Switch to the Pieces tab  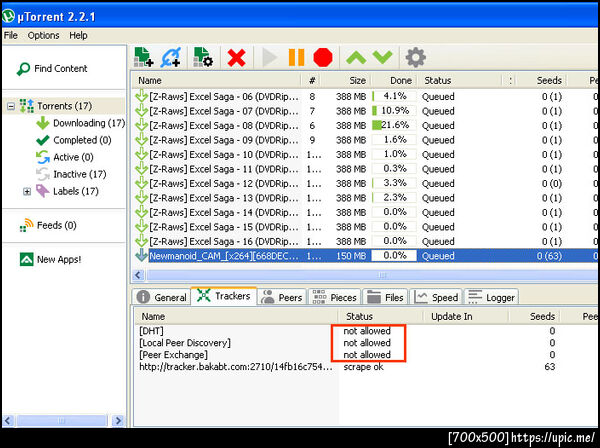tap(334, 297)
